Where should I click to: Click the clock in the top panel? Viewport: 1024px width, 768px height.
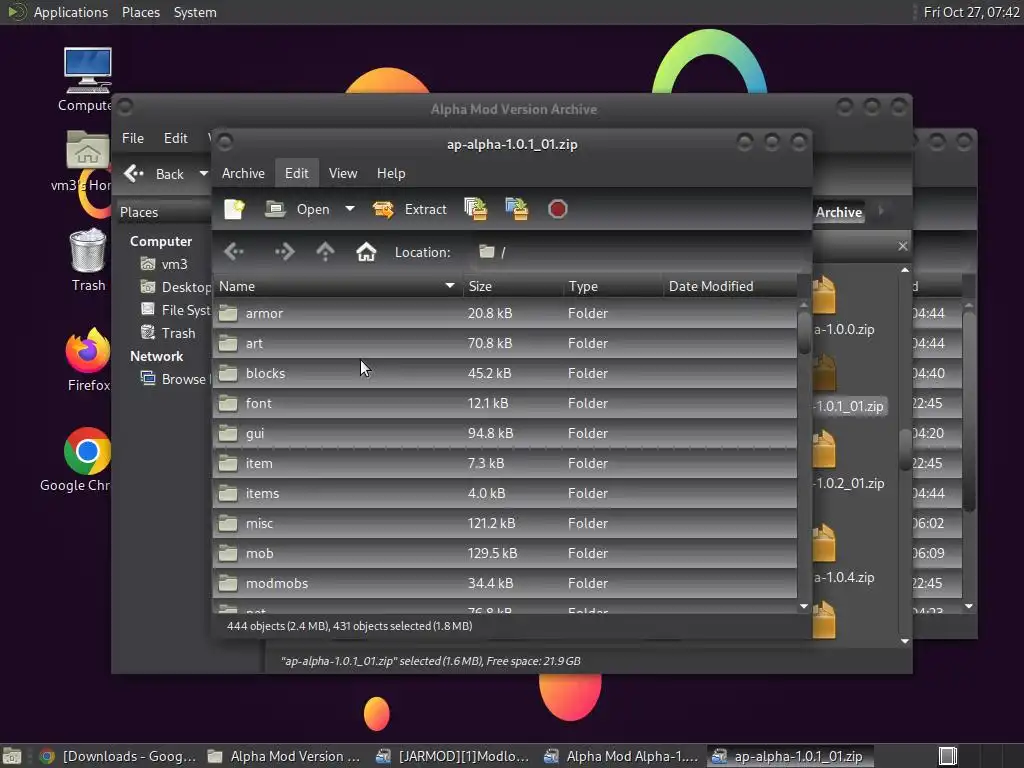[971, 12]
